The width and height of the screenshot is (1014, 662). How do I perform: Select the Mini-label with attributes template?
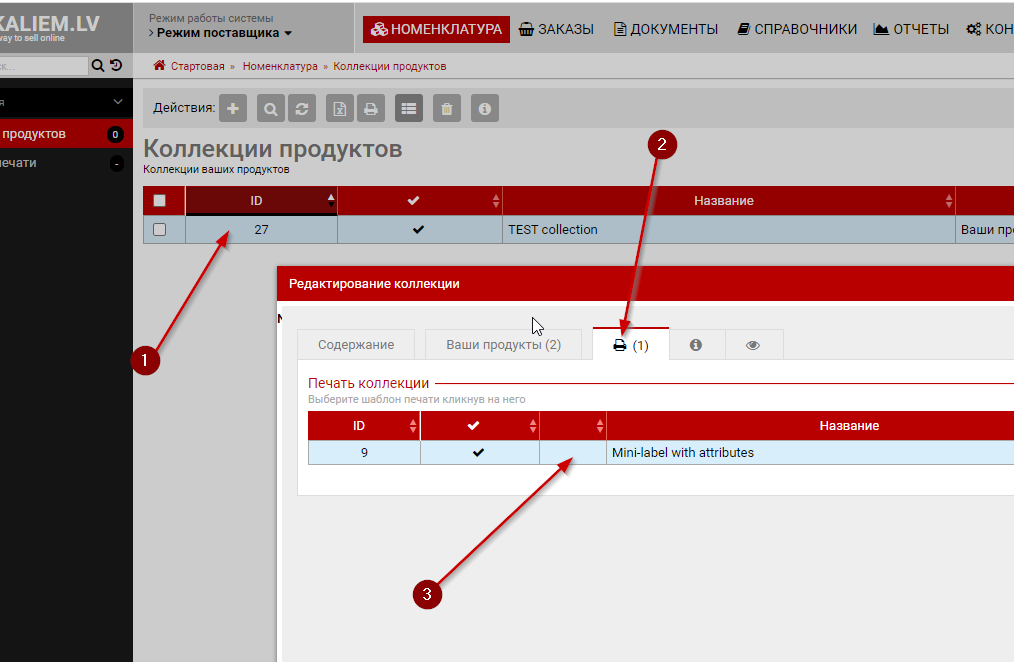click(x=682, y=453)
